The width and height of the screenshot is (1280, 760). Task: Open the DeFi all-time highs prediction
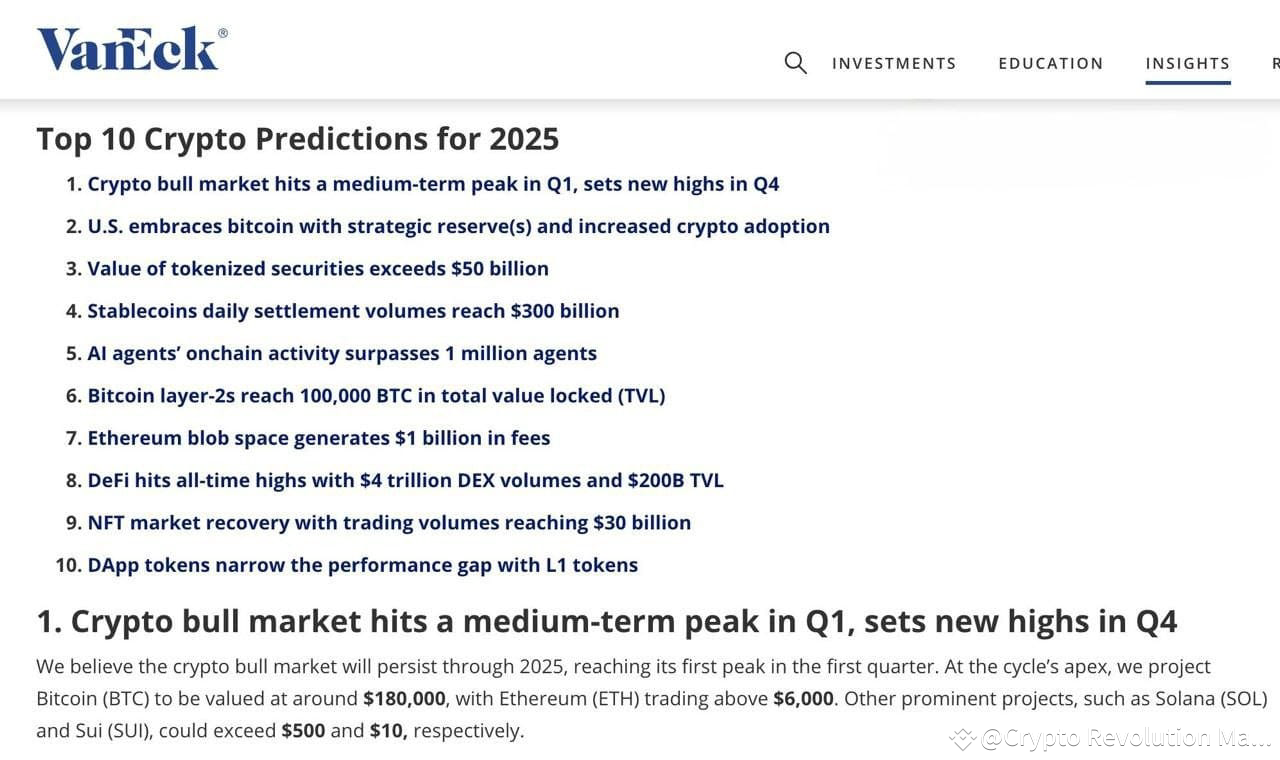[x=406, y=480]
